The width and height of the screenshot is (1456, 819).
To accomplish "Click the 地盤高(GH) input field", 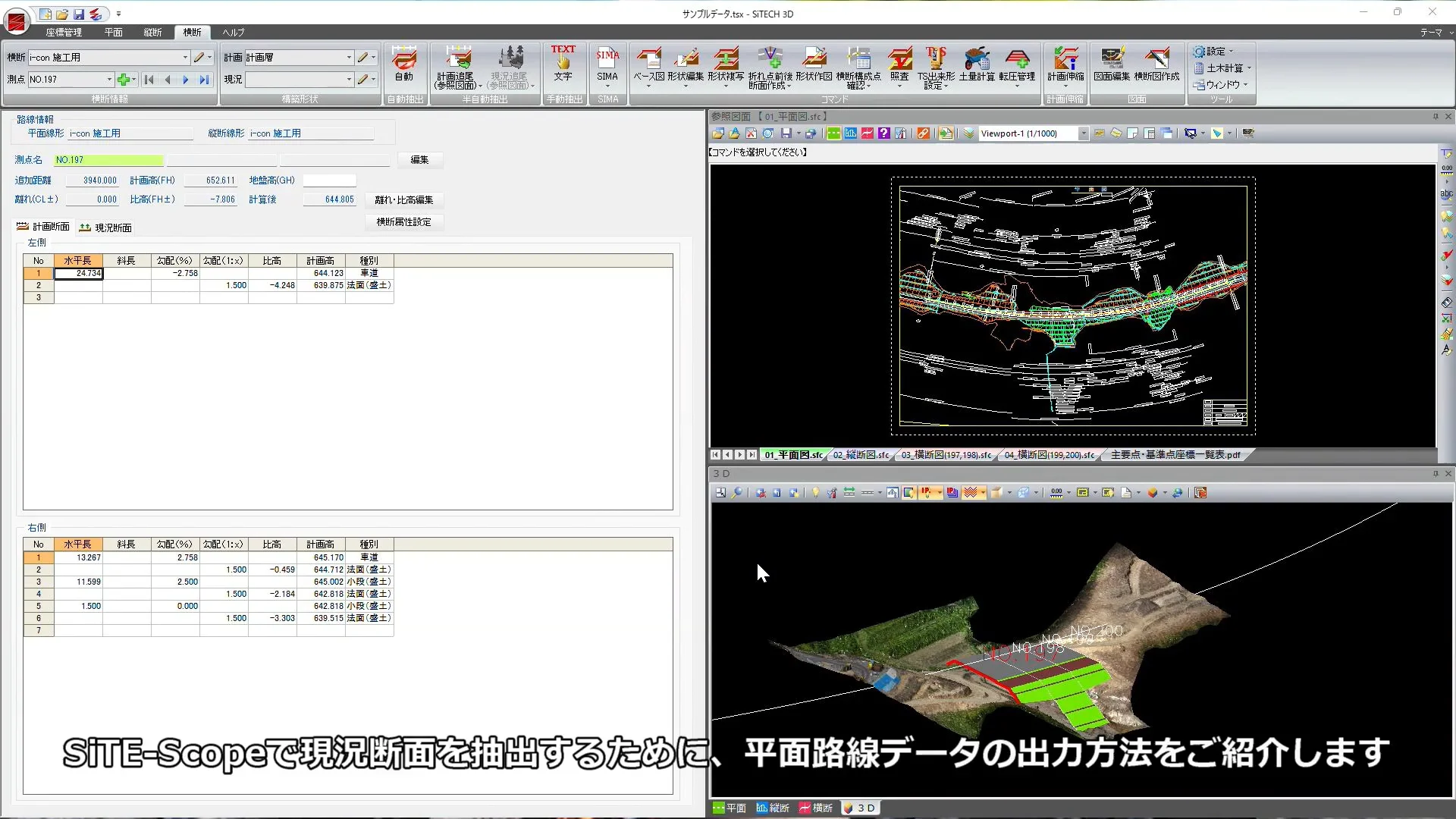I will (329, 180).
